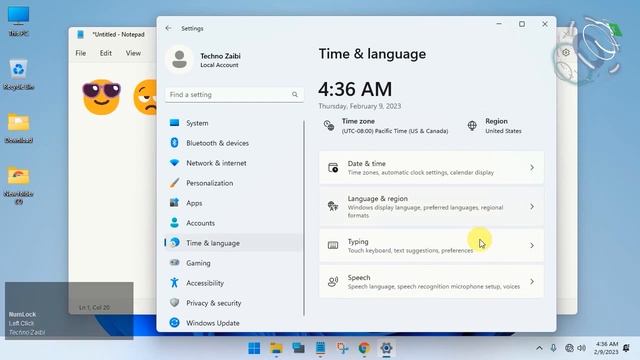Click the microphone tray icon
The height and width of the screenshot is (360, 640).
pos(553,348)
